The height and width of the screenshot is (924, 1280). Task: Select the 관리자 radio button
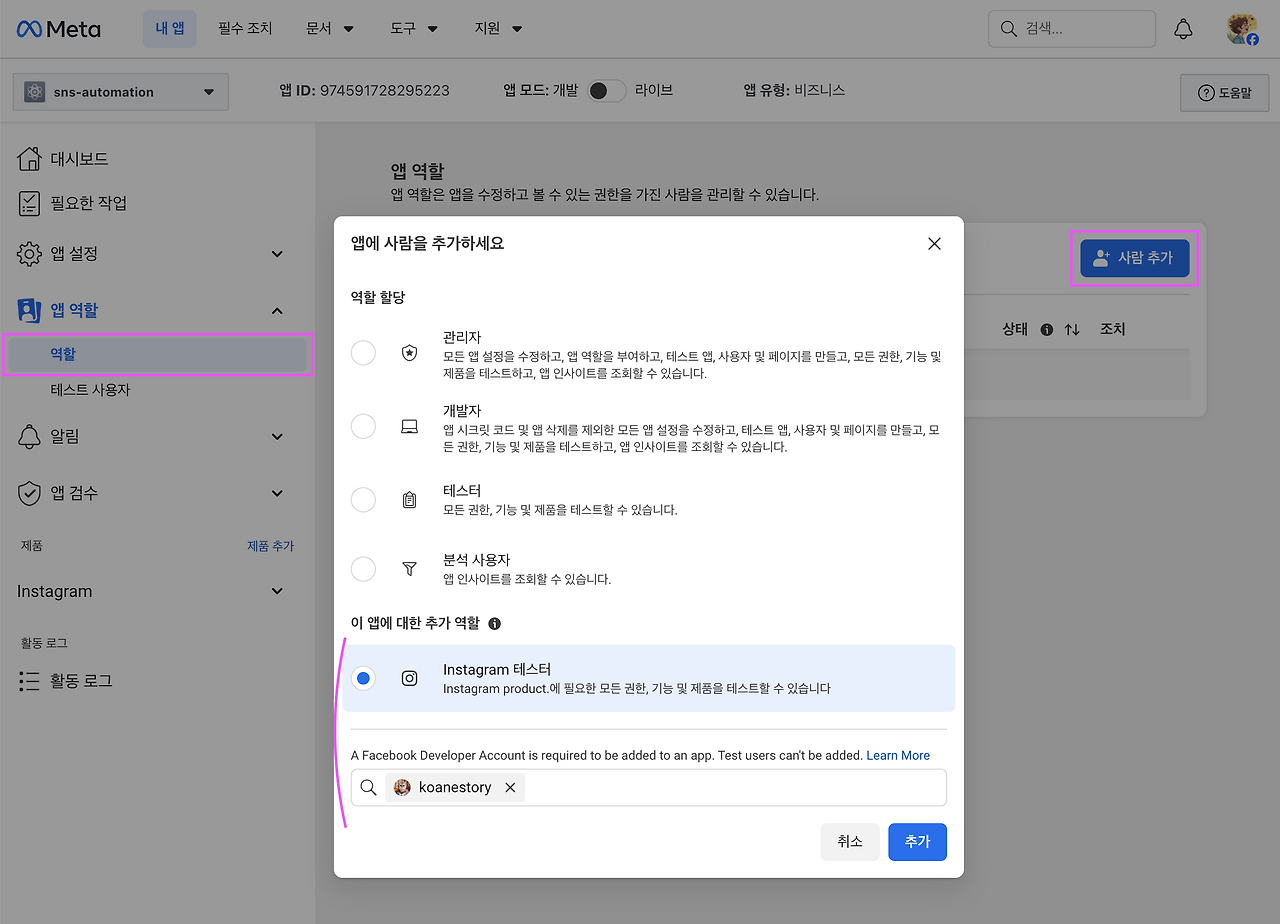[364, 353]
